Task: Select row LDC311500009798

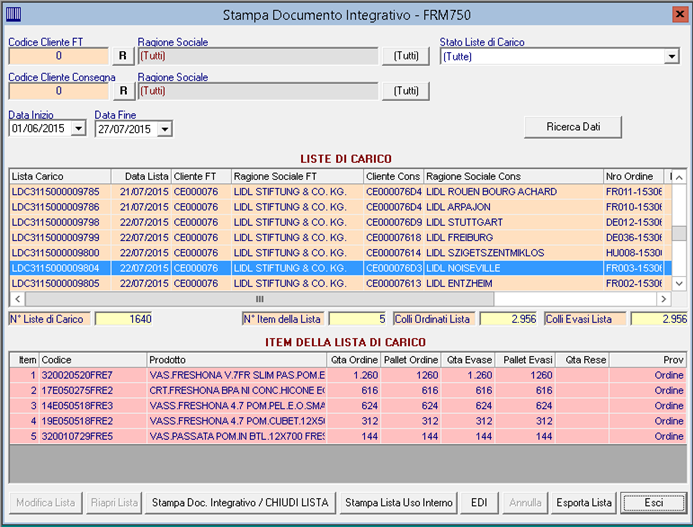Action: [x=340, y=222]
